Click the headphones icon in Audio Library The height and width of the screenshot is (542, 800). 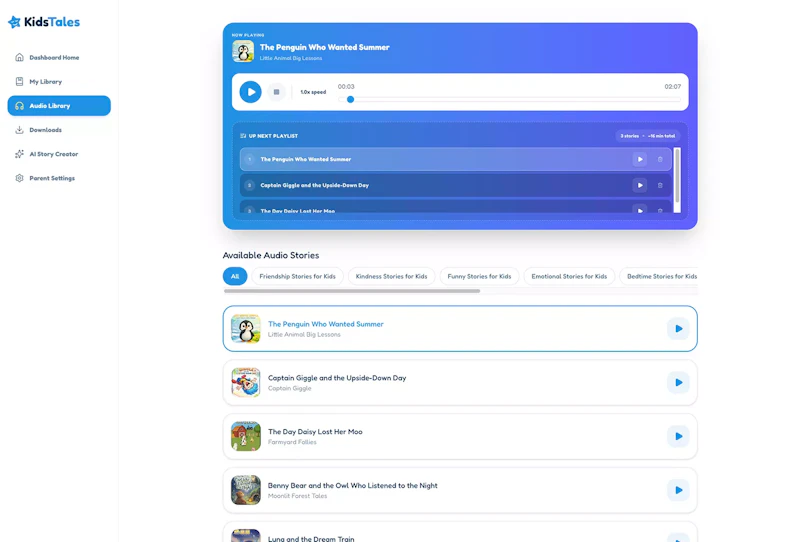(x=19, y=106)
